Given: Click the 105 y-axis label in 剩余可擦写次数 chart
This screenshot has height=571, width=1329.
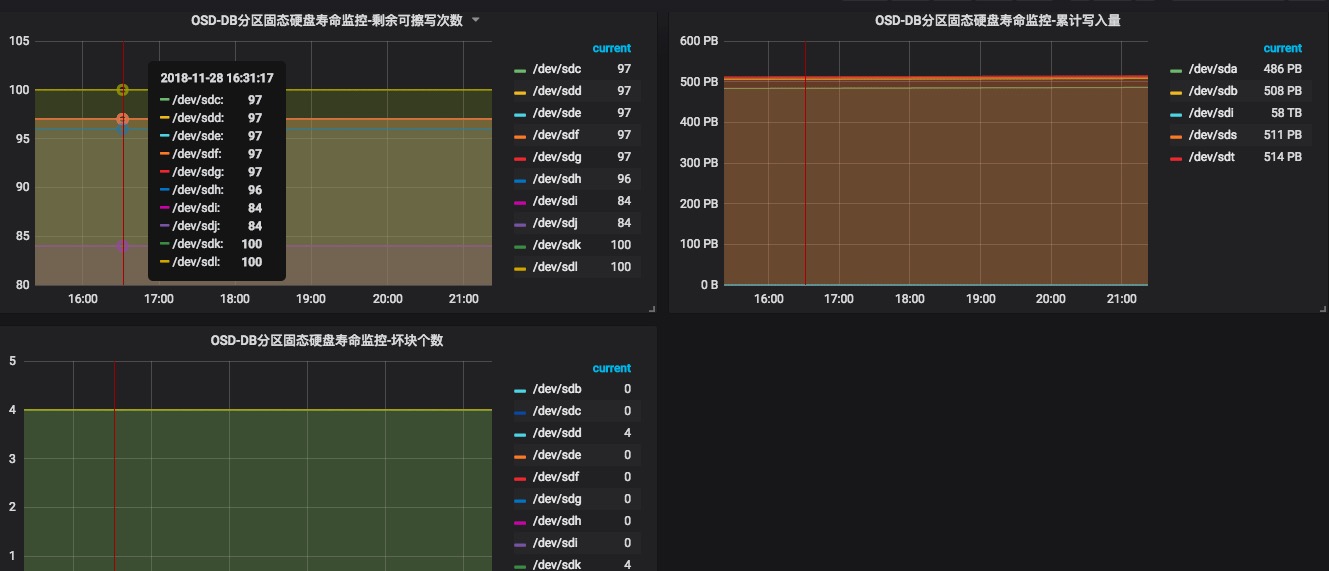Looking at the screenshot, I should pyautogui.click(x=19, y=40).
